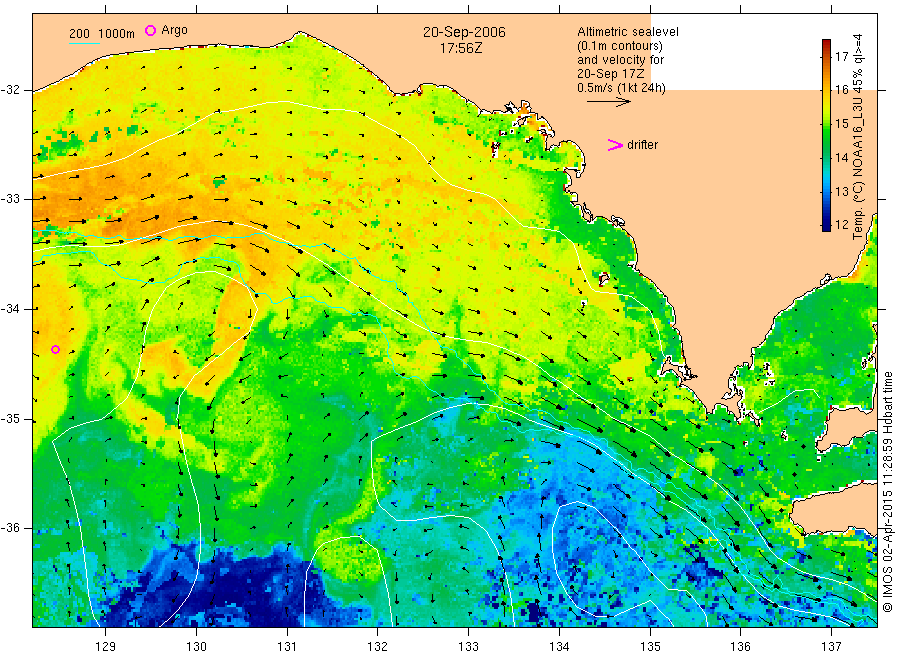
Task: Click the longitude label "134"
Action: pyautogui.click(x=559, y=647)
